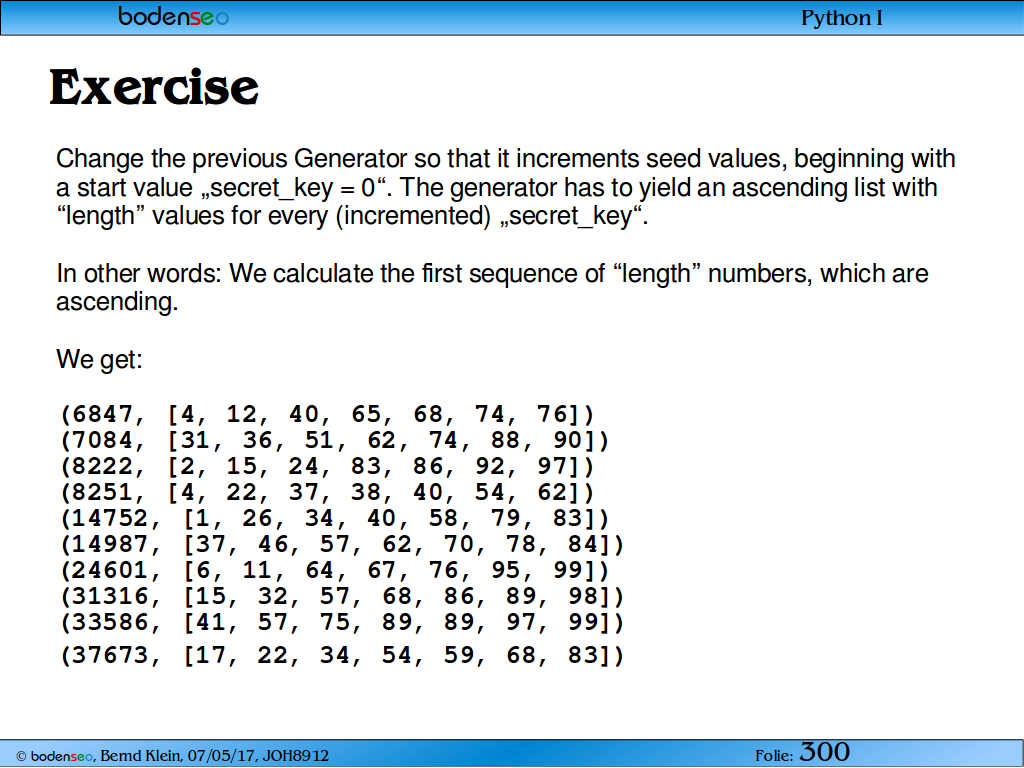1024x768 pixels.
Task: Click the output row starting with 14752
Action: 335,519
